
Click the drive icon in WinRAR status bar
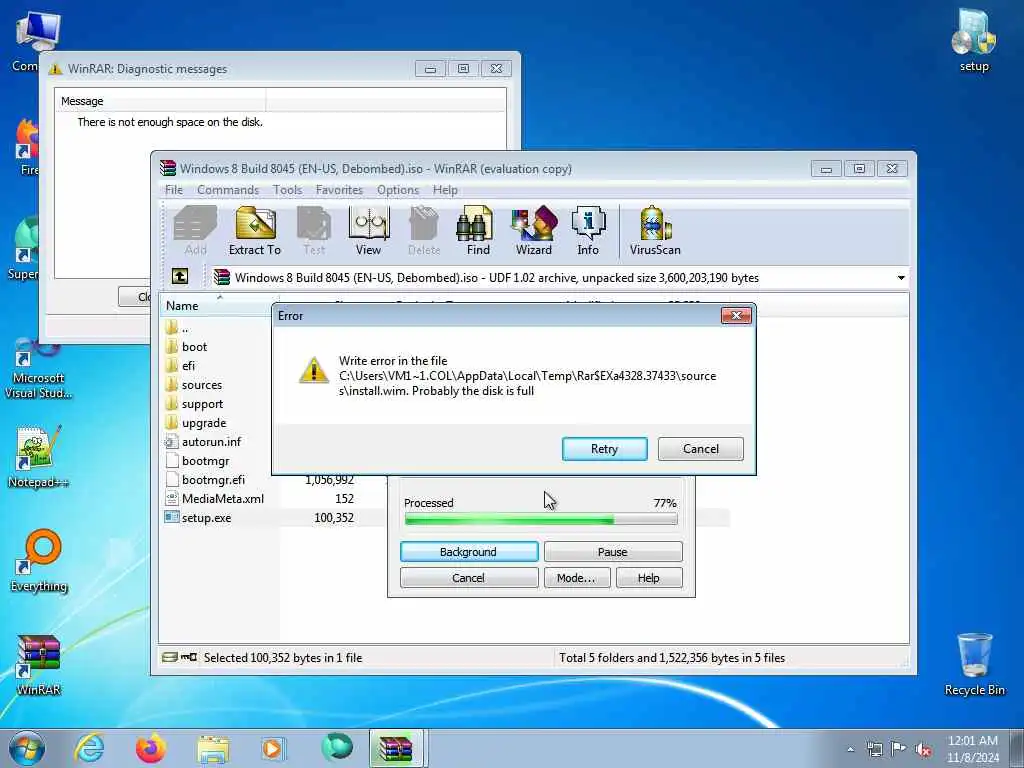170,657
